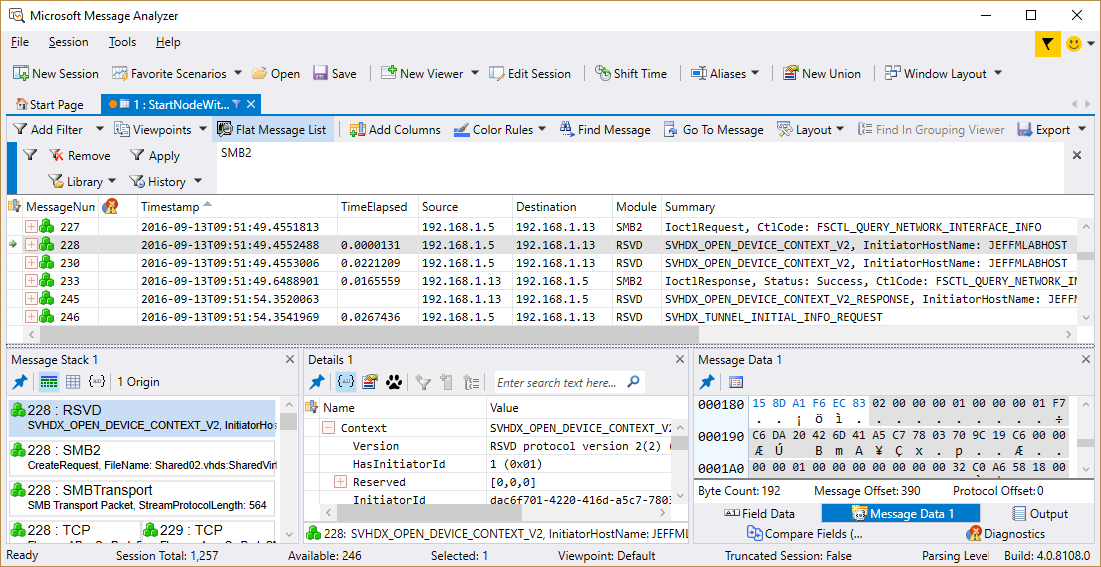Switch to Field Data tab
Screen dimensions: 1101x567
[759, 514]
